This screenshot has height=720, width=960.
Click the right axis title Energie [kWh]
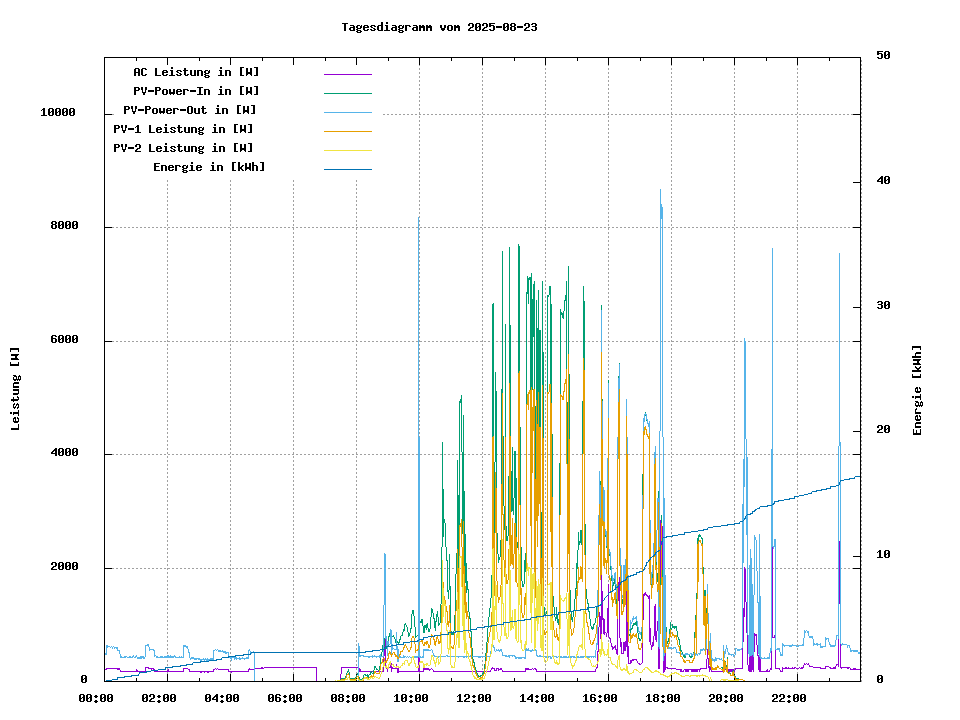point(917,390)
